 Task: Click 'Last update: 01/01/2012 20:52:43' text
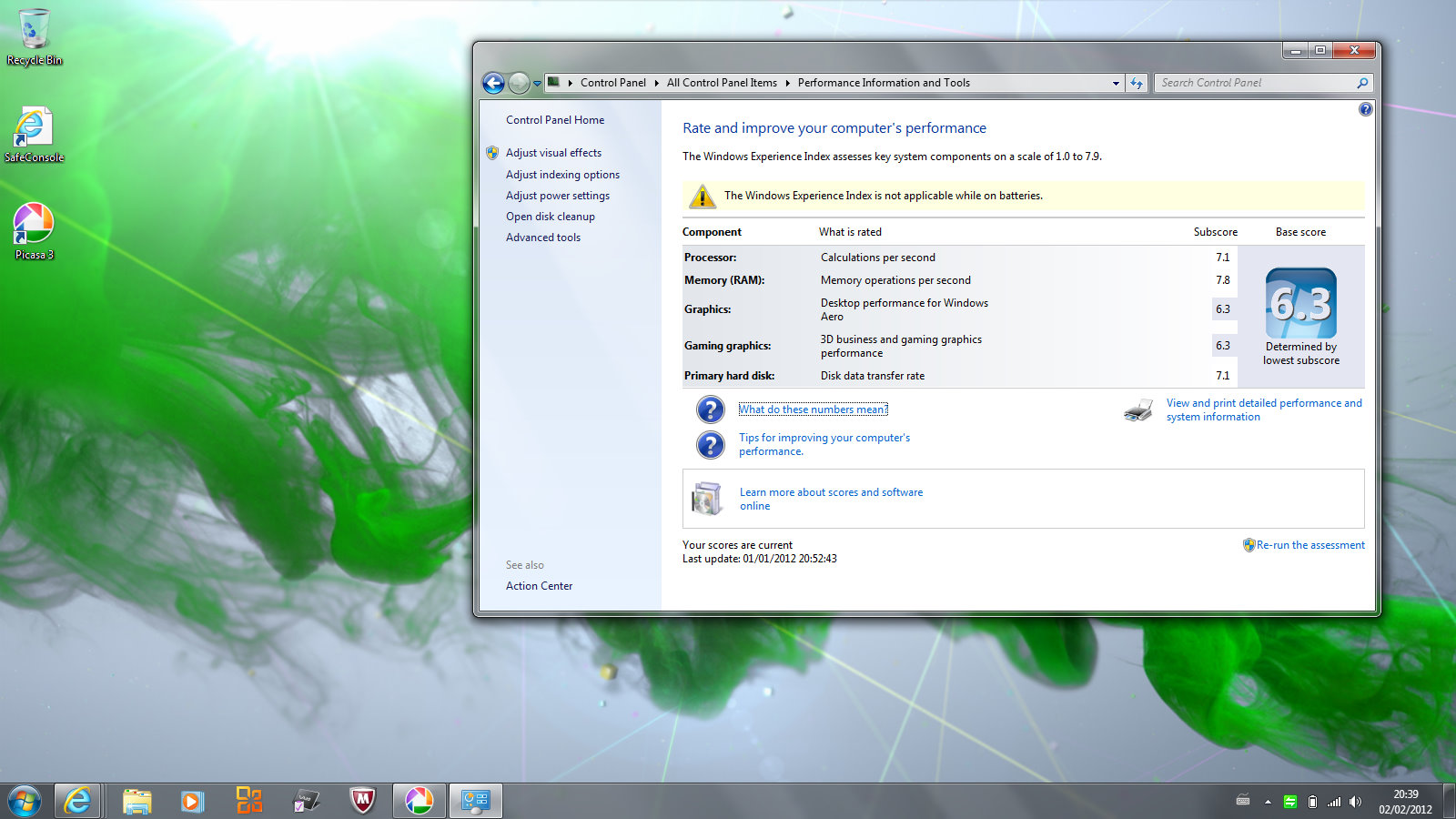760,559
